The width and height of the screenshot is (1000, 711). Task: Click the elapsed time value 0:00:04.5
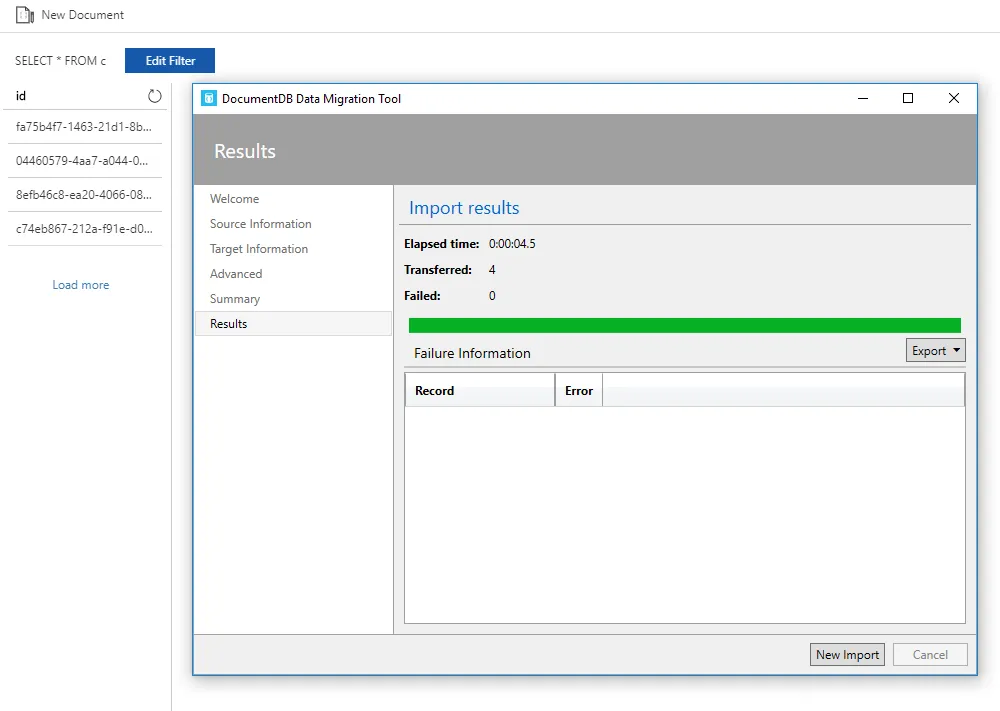(x=512, y=244)
